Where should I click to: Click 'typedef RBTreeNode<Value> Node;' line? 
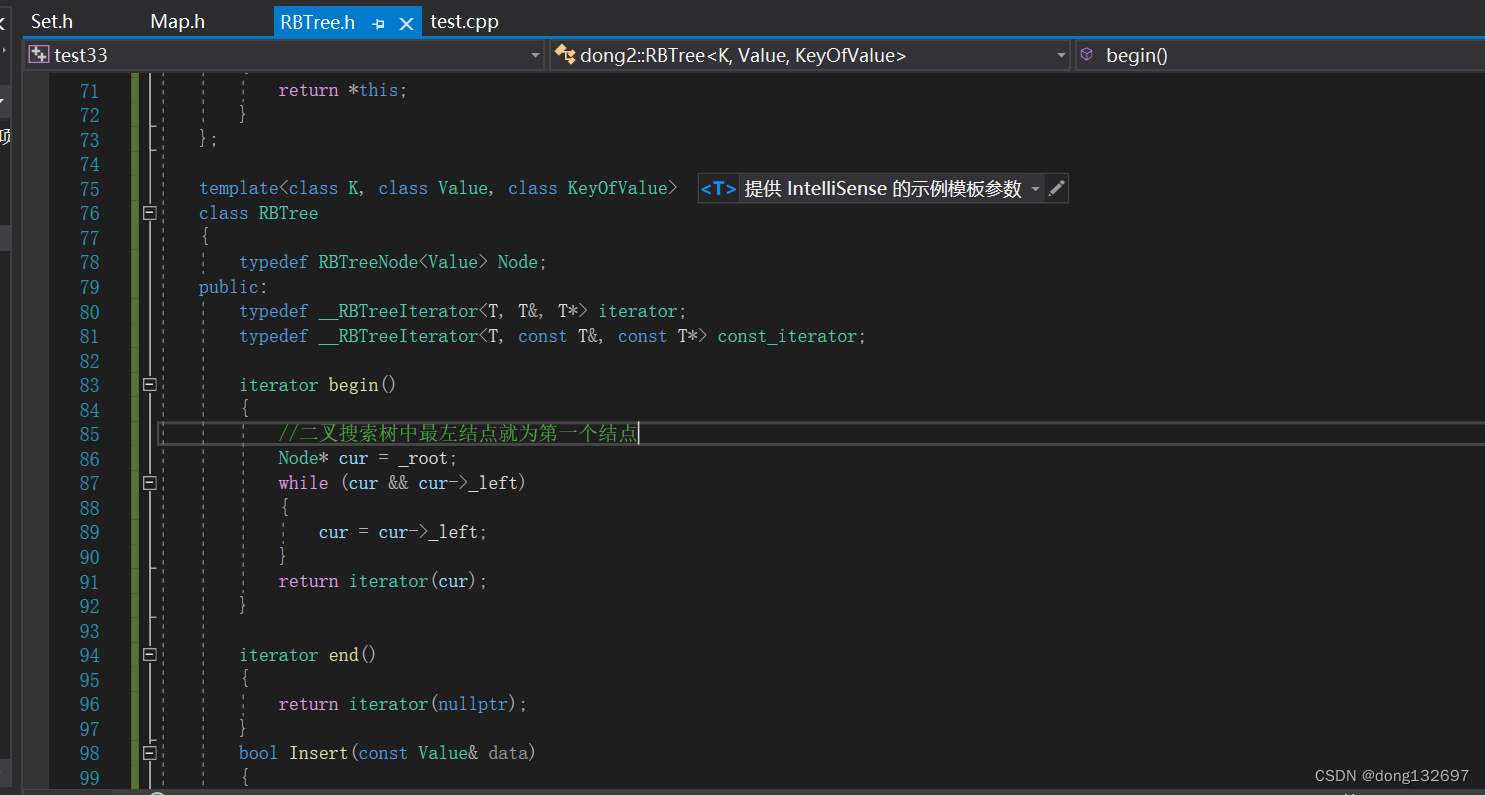(393, 262)
